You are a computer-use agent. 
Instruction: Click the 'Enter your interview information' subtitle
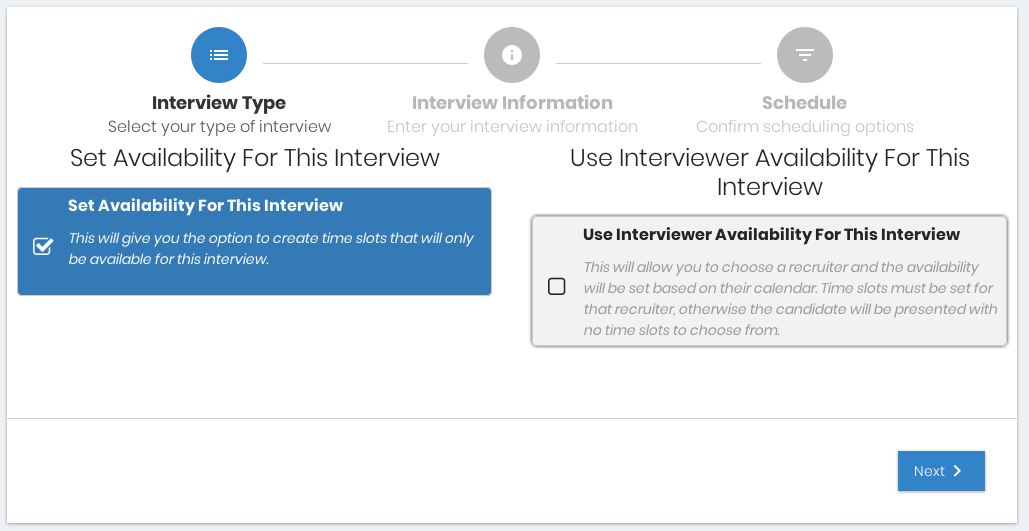click(512, 127)
